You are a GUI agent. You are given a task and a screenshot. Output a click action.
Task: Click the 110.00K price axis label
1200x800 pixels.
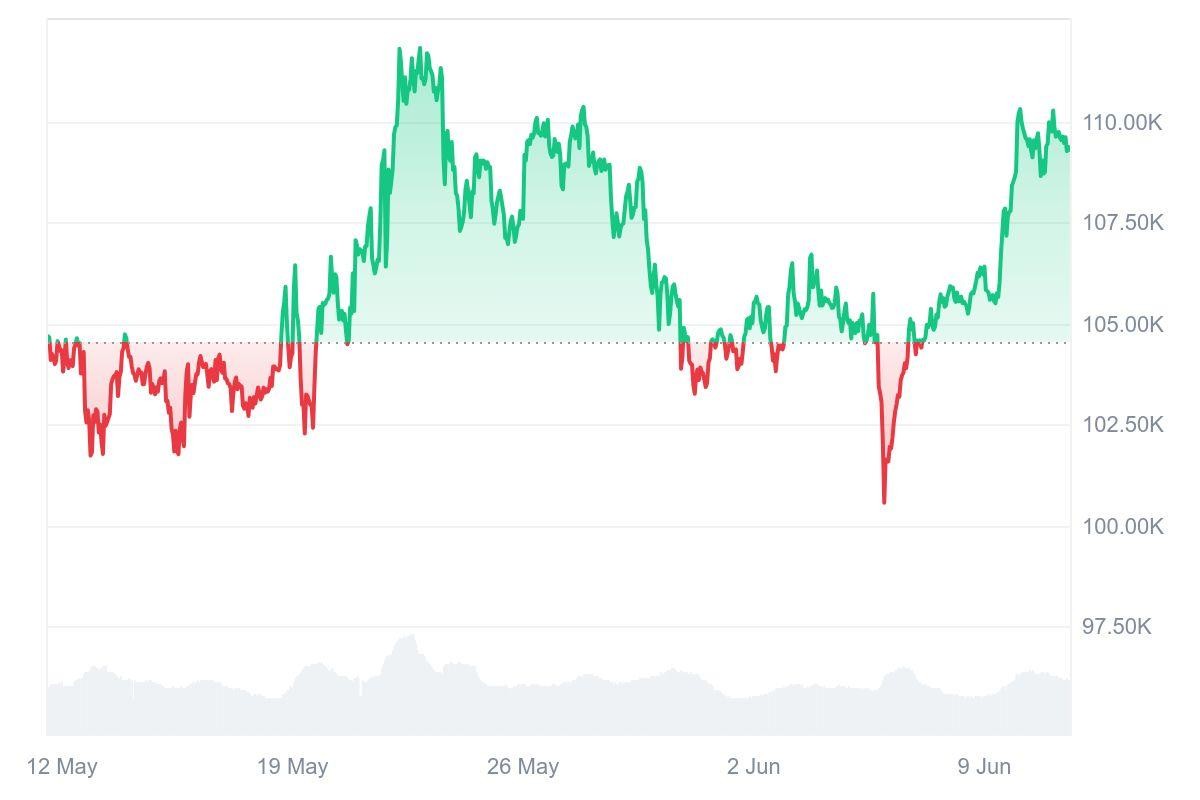pyautogui.click(x=1122, y=123)
